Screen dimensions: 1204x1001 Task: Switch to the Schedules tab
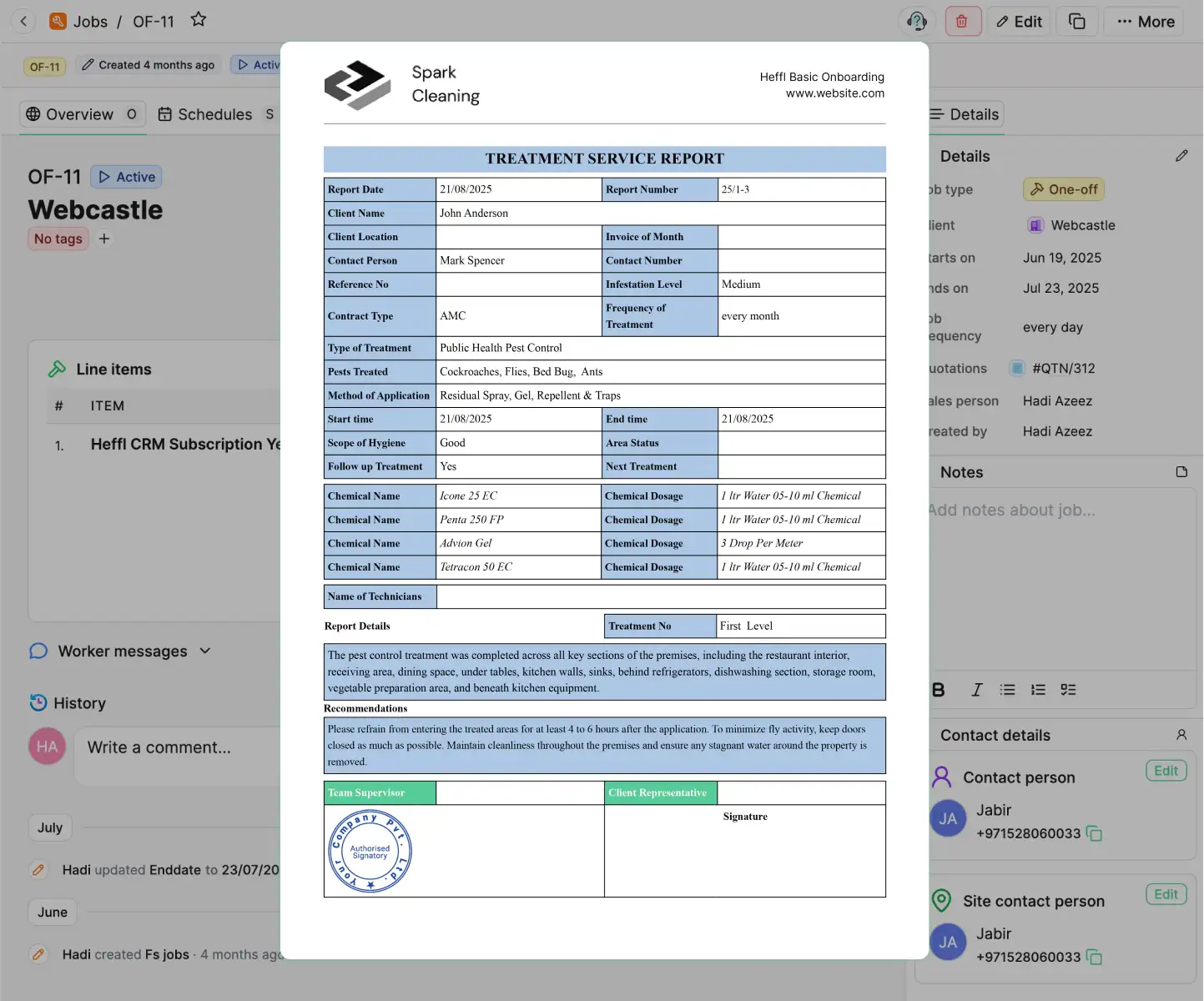click(214, 114)
